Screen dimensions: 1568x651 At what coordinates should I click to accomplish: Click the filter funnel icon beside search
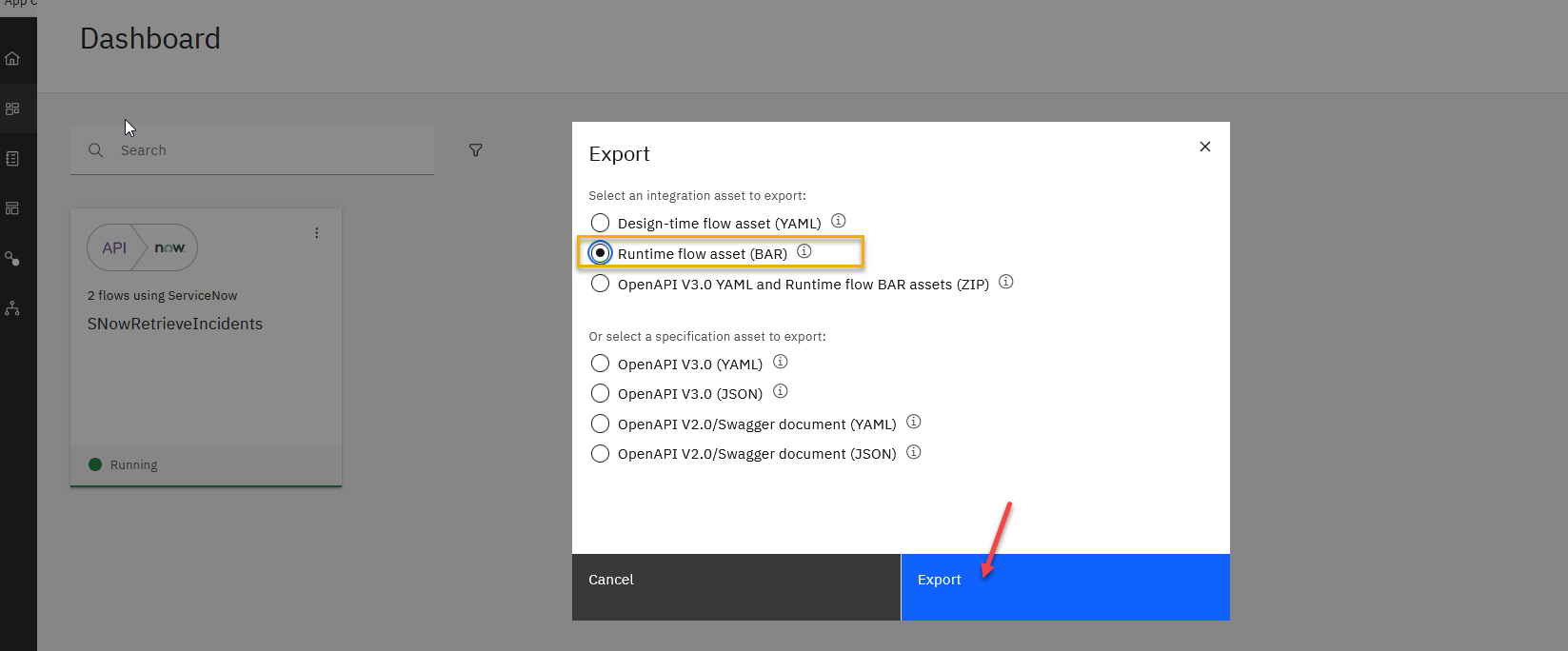point(476,150)
